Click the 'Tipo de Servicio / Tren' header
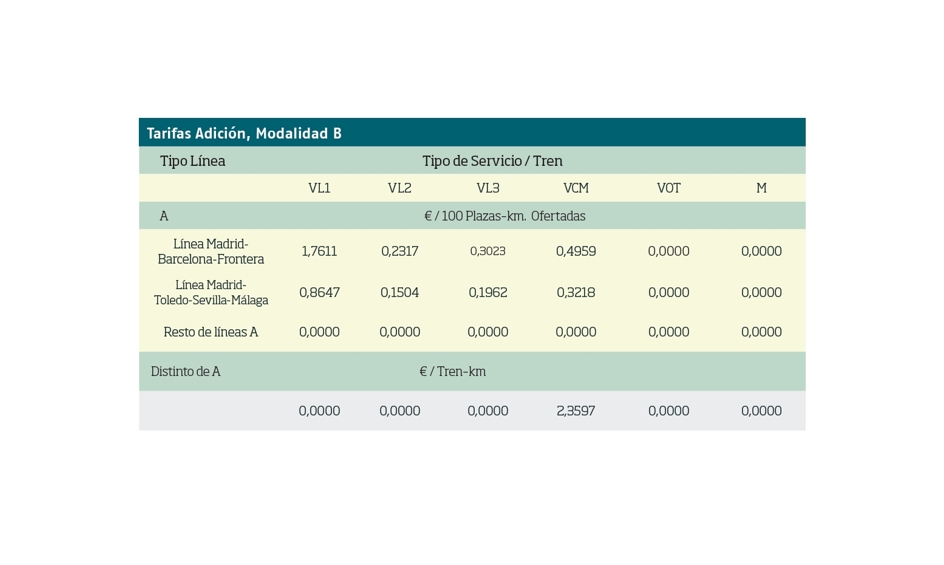This screenshot has width=944, height=565. [x=492, y=161]
